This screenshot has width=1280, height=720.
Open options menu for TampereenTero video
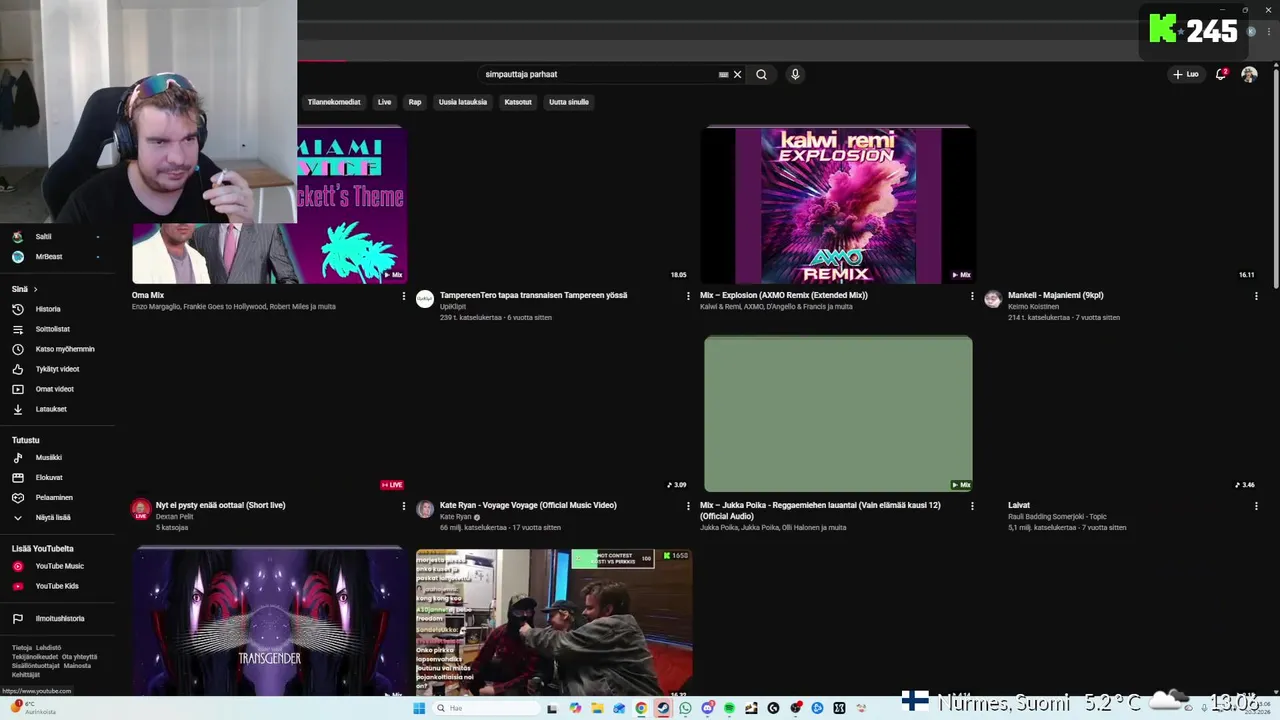click(x=688, y=296)
